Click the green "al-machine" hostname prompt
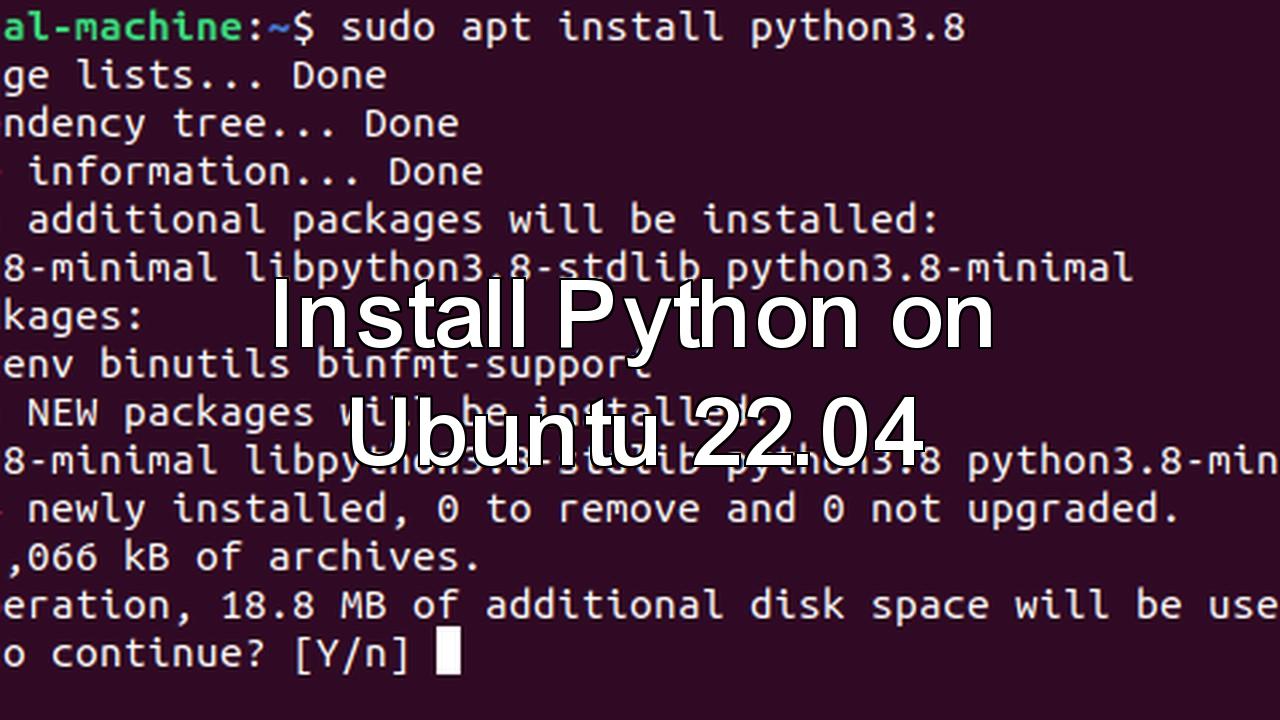The height and width of the screenshot is (720, 1280). (x=120, y=27)
